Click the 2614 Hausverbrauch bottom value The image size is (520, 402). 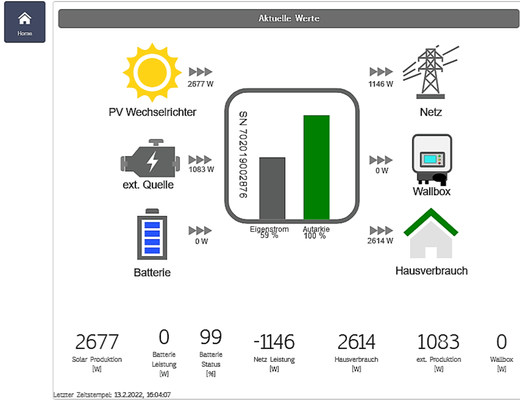click(x=356, y=342)
